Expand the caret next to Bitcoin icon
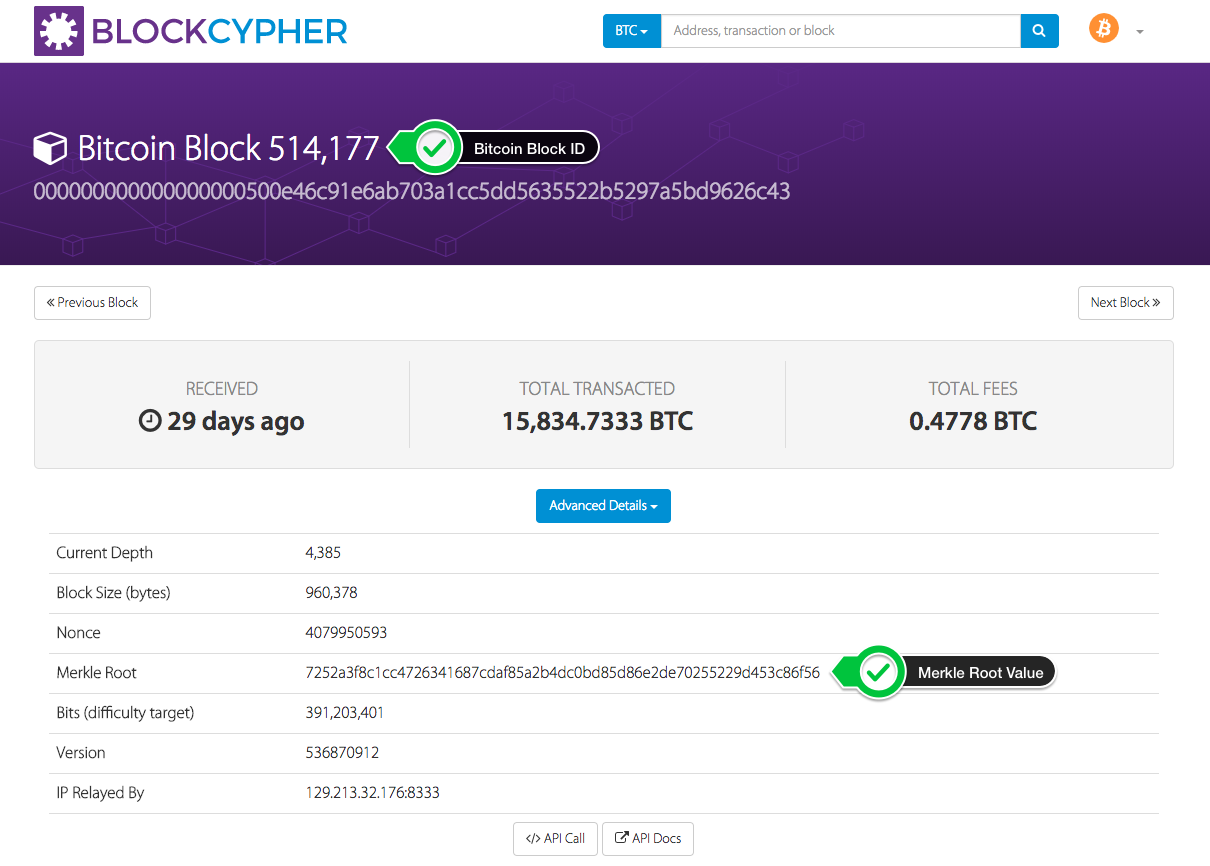This screenshot has width=1210, height=866. (x=1140, y=32)
